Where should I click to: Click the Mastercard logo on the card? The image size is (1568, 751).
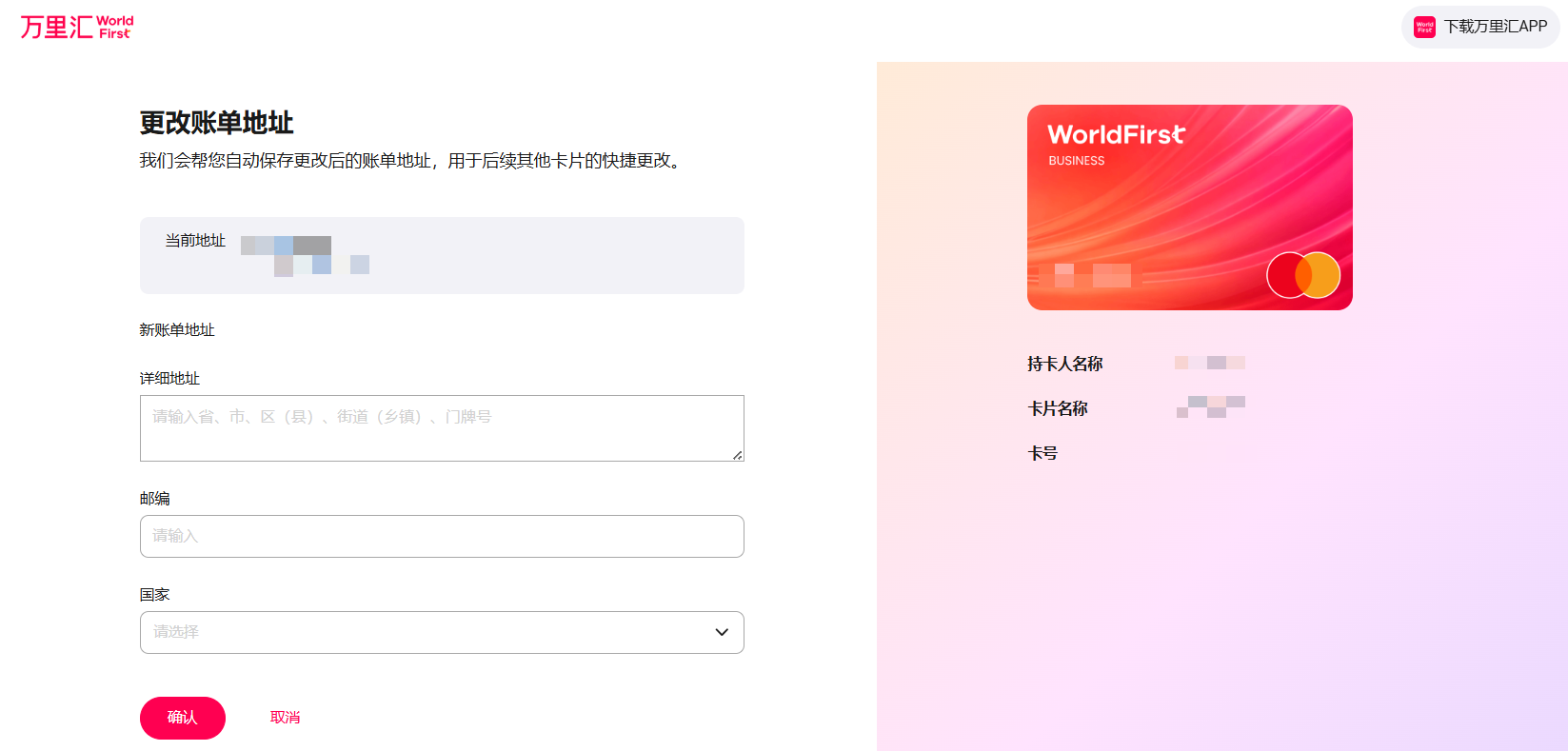pos(1303,275)
